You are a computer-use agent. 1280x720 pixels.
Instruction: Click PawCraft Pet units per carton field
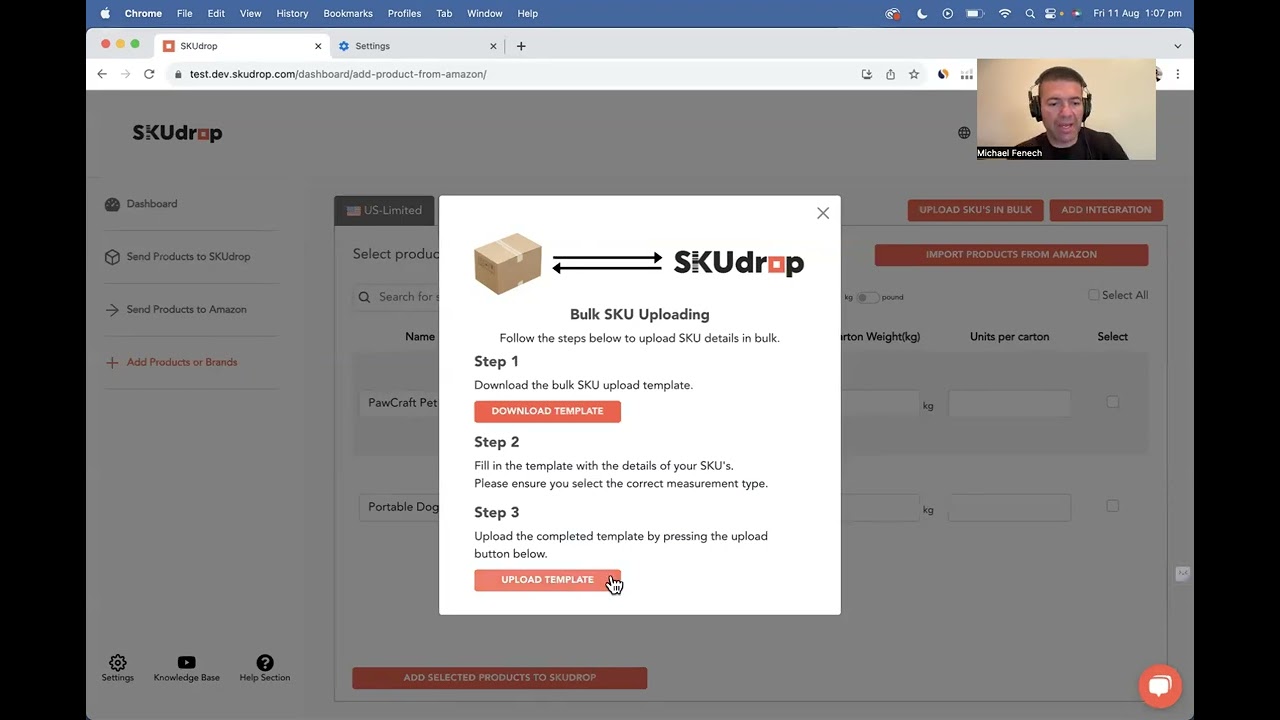(x=1009, y=403)
